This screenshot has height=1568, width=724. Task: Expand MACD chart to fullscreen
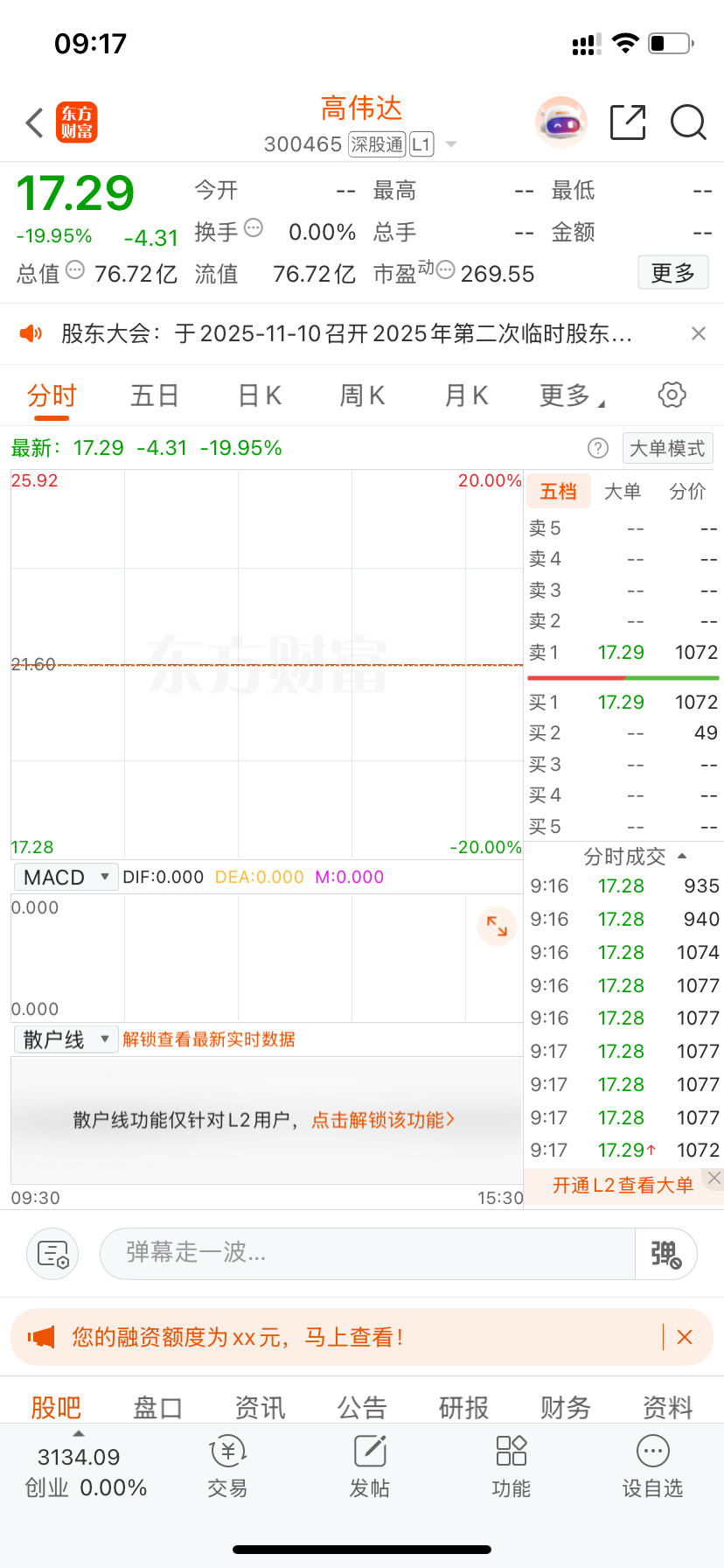tap(498, 926)
